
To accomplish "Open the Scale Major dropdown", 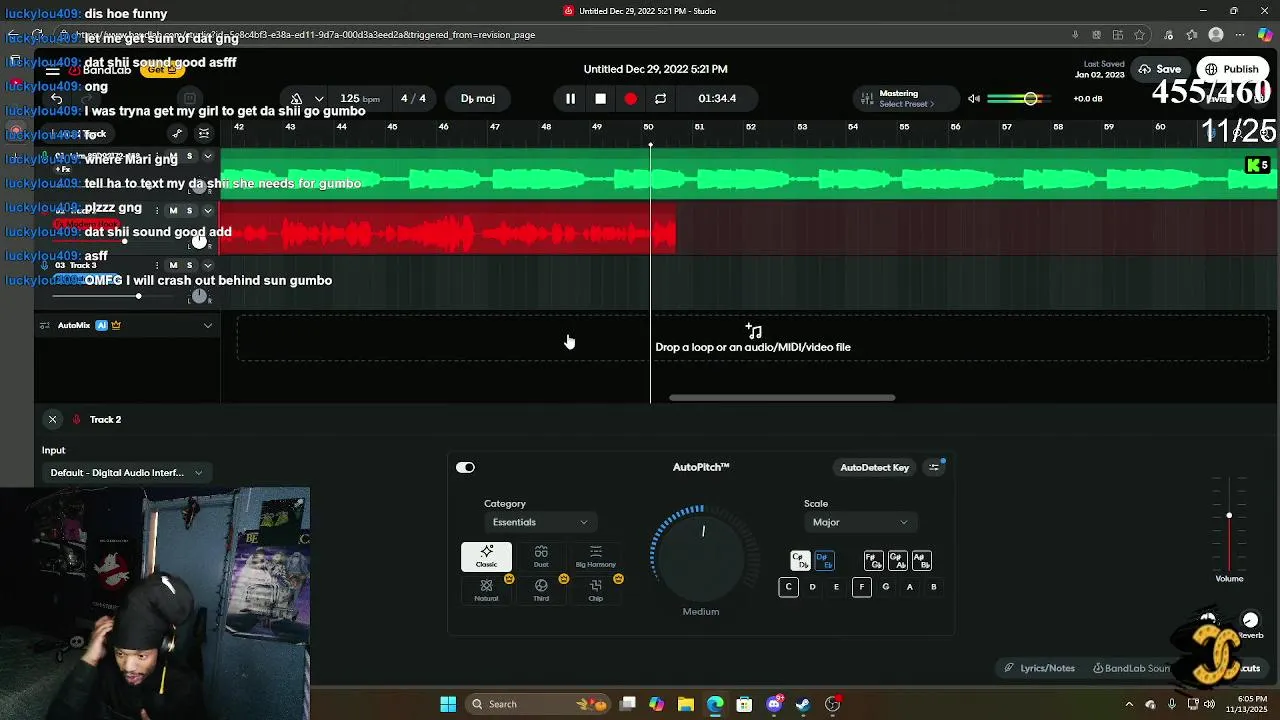I will point(860,522).
